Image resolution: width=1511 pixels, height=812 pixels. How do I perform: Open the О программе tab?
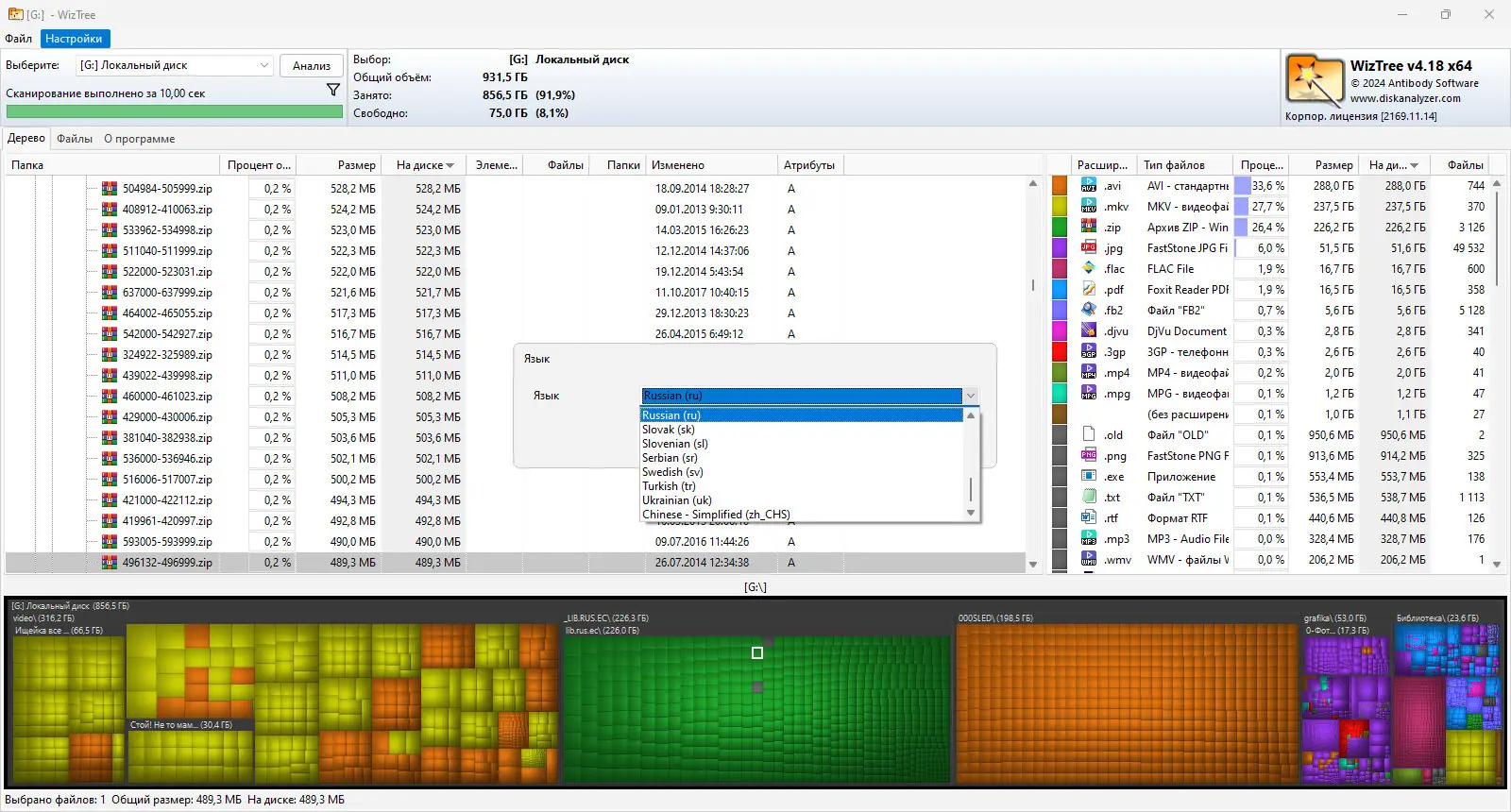coord(140,139)
